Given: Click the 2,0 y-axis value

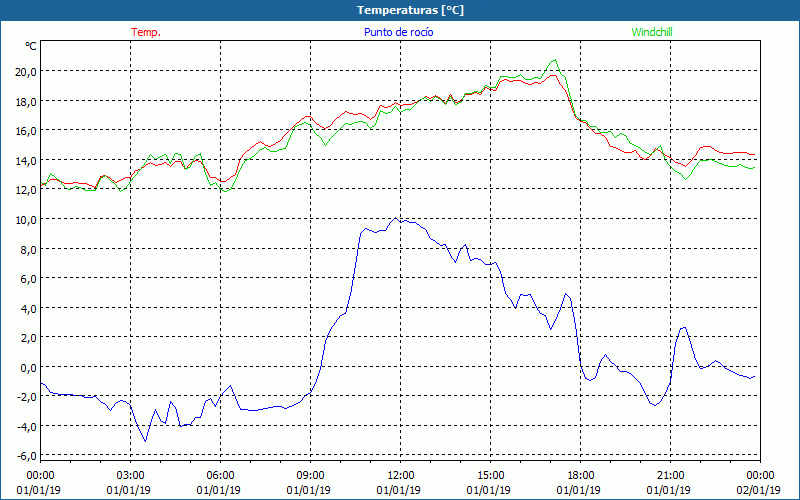Looking at the screenshot, I should click(28, 337).
